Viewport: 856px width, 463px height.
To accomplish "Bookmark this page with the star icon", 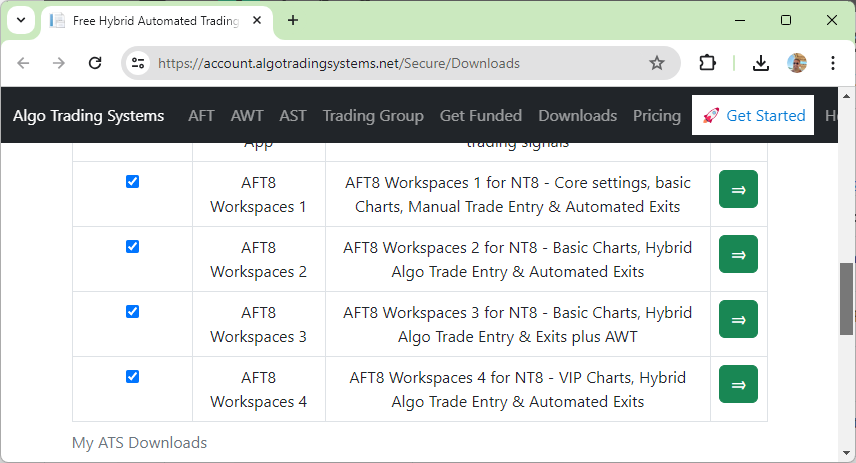I will pos(657,63).
